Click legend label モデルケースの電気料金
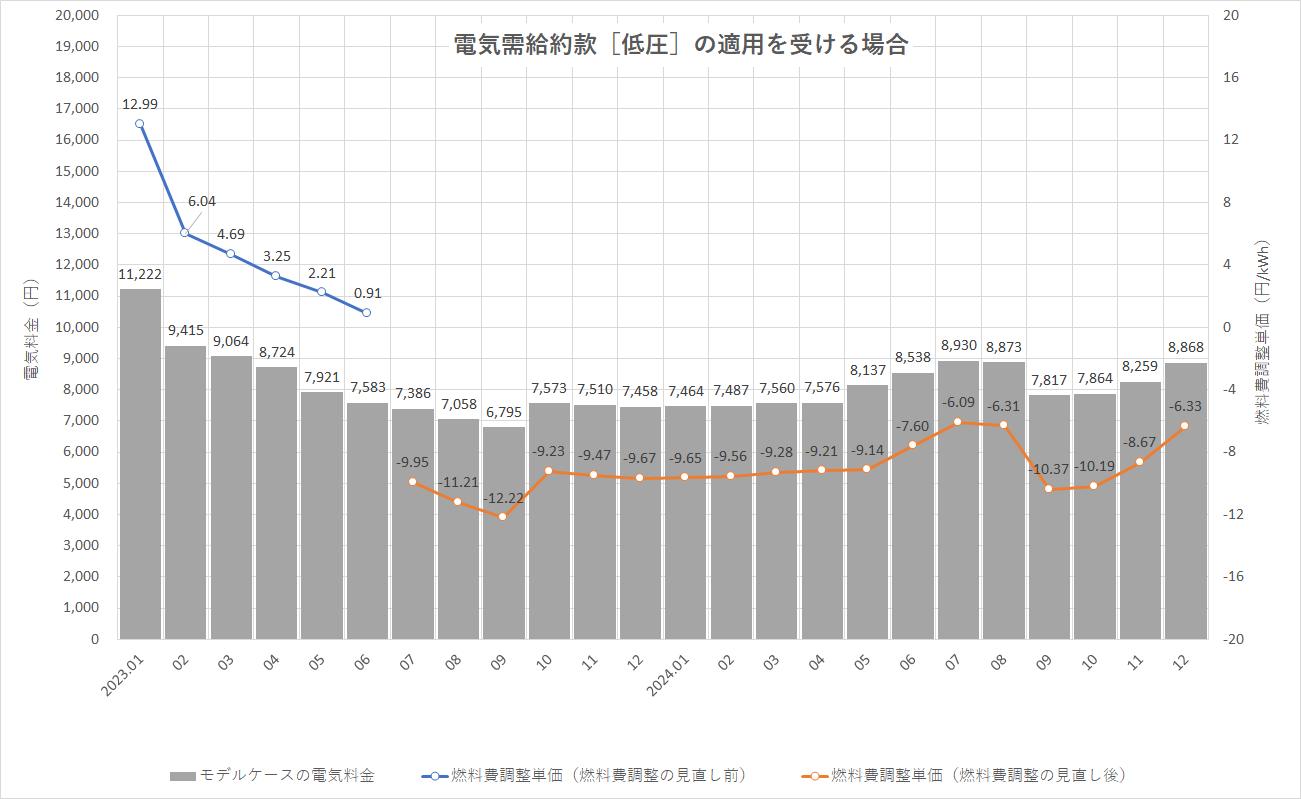Viewport: 1301px width, 799px height. (287, 775)
